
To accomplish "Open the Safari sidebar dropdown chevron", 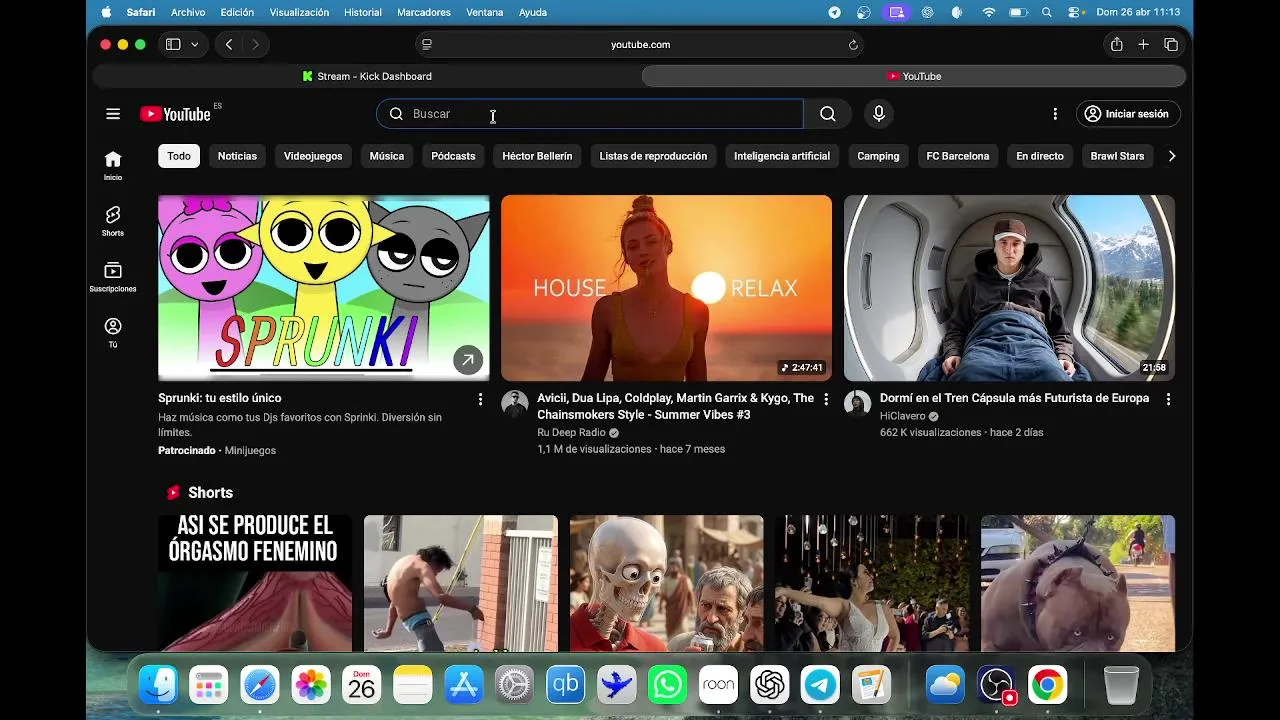I will (194, 45).
